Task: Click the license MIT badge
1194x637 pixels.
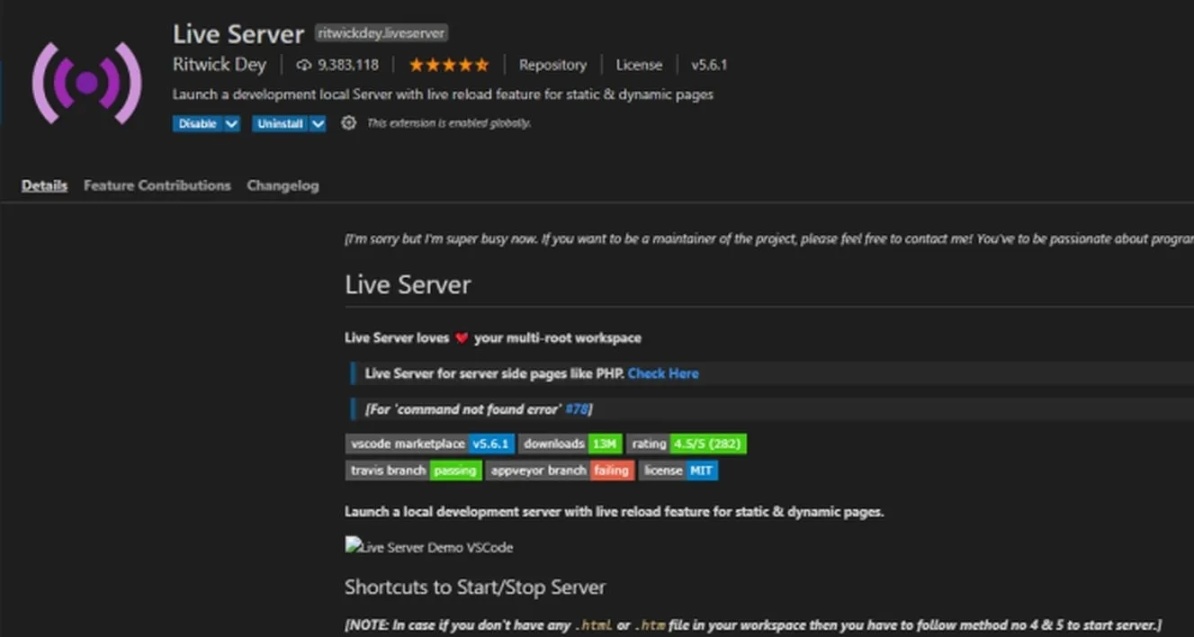Action: 678,470
